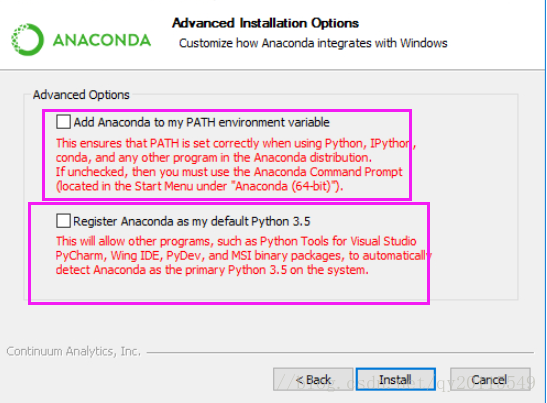Click the ANACONDA wordmark text
The width and height of the screenshot is (547, 403).
point(102,40)
